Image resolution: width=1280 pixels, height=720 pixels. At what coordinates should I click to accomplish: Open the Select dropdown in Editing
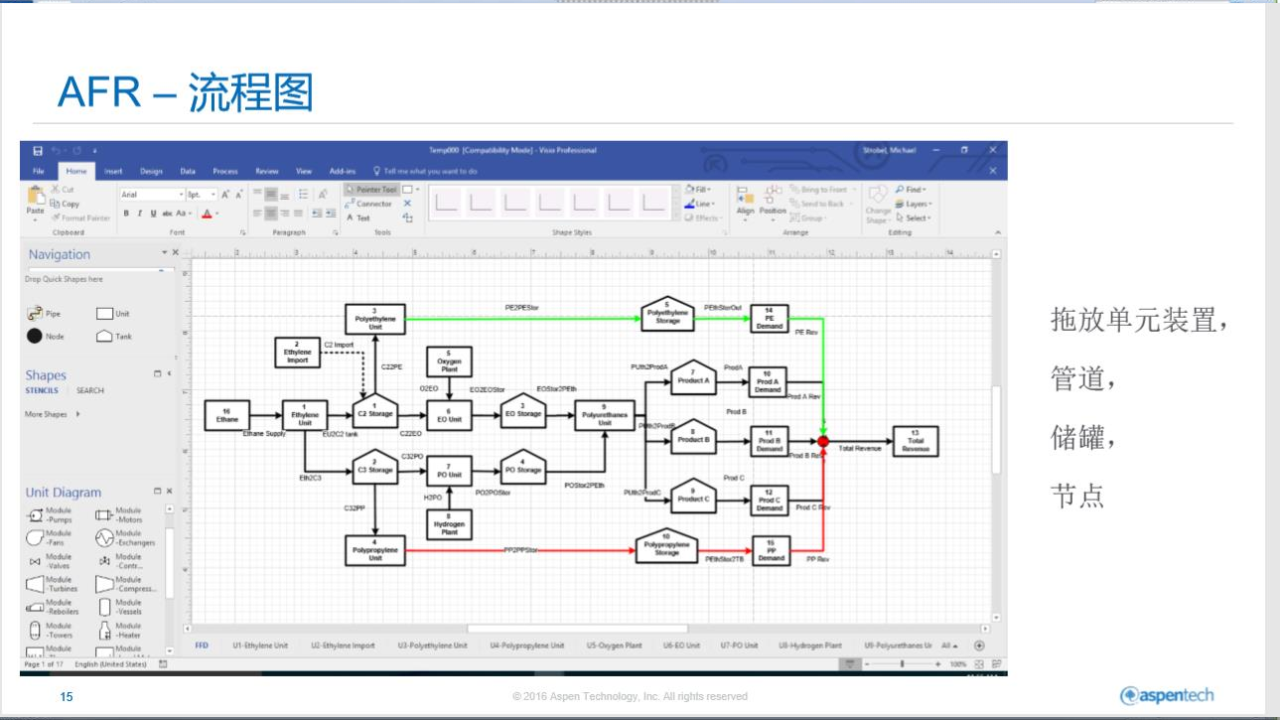(x=913, y=217)
